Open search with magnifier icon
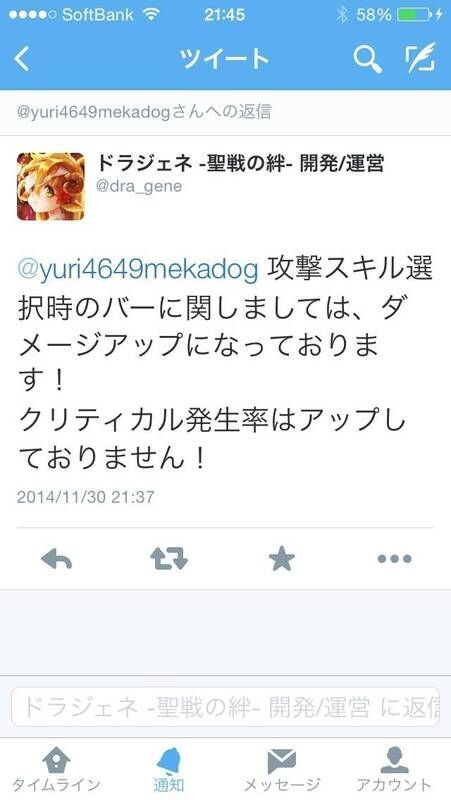451x800 pixels. click(367, 59)
